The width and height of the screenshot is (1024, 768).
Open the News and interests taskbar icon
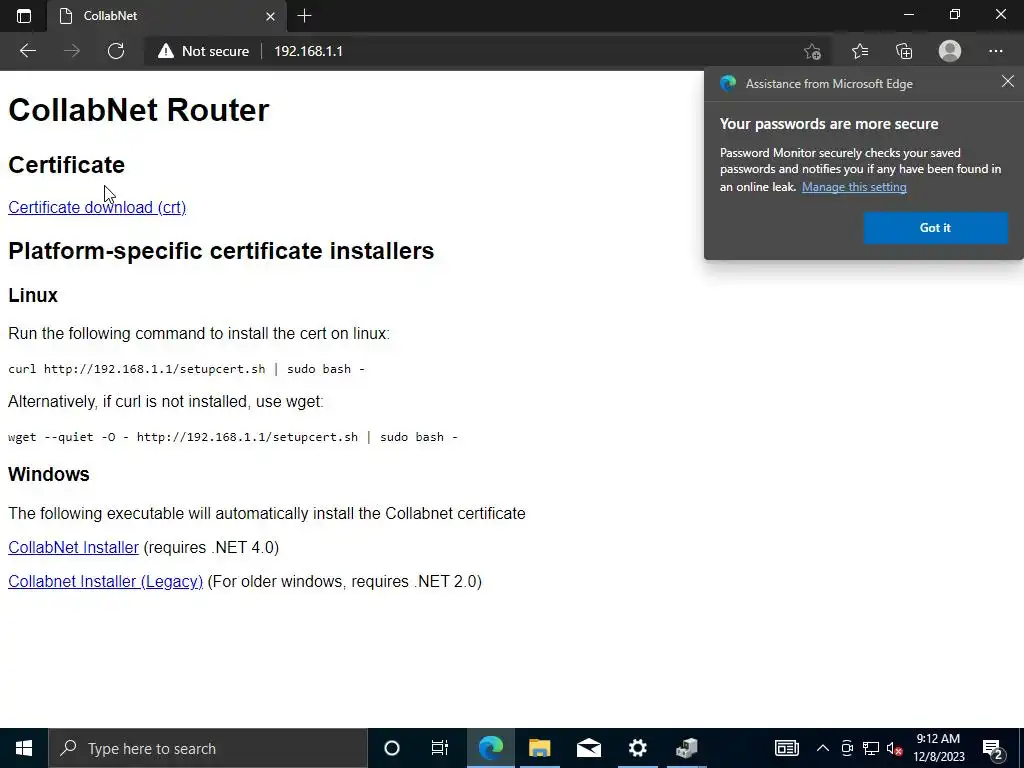click(786, 748)
